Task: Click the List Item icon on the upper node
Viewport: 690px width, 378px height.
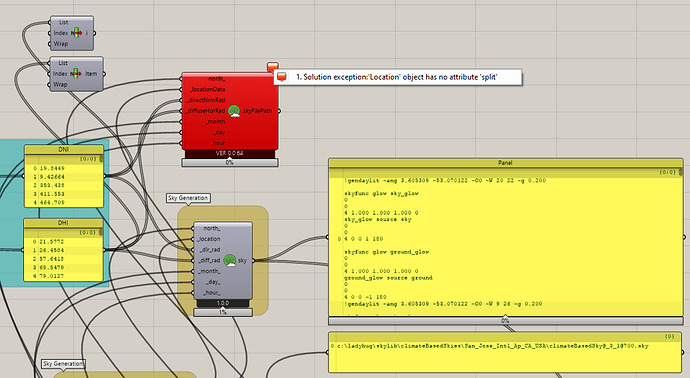Action: (77, 33)
